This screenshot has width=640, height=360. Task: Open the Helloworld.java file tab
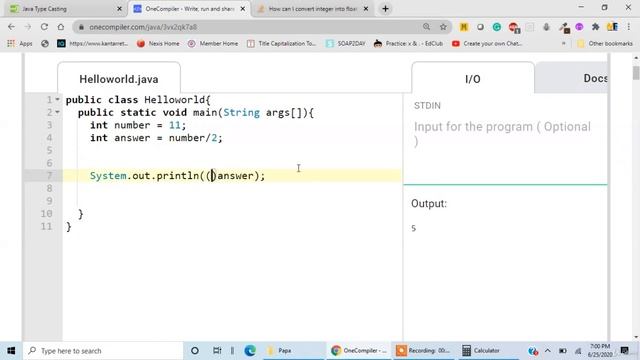(119, 79)
